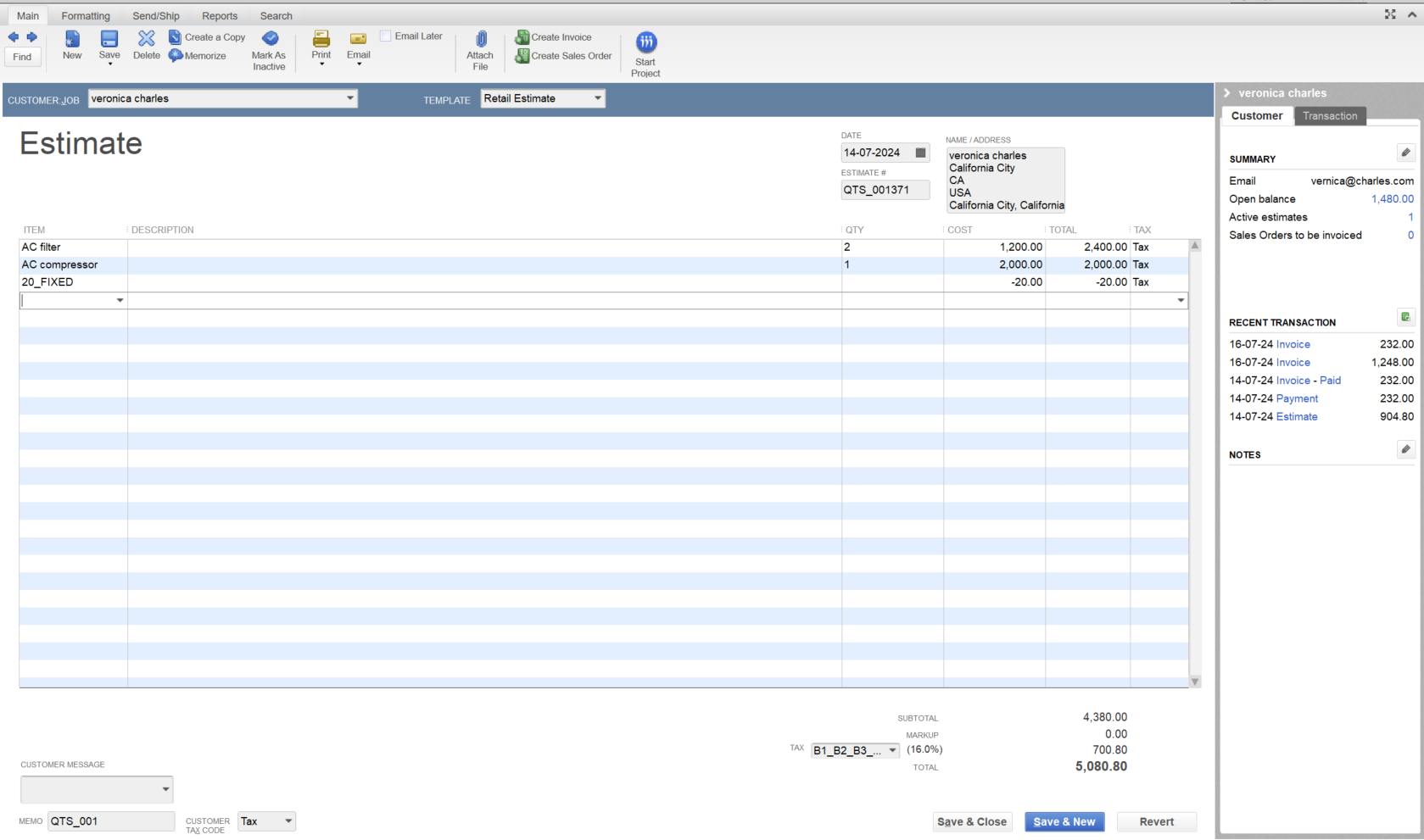Click the Save icon in toolbar
Image resolution: width=1424 pixels, height=840 pixels.
(109, 39)
